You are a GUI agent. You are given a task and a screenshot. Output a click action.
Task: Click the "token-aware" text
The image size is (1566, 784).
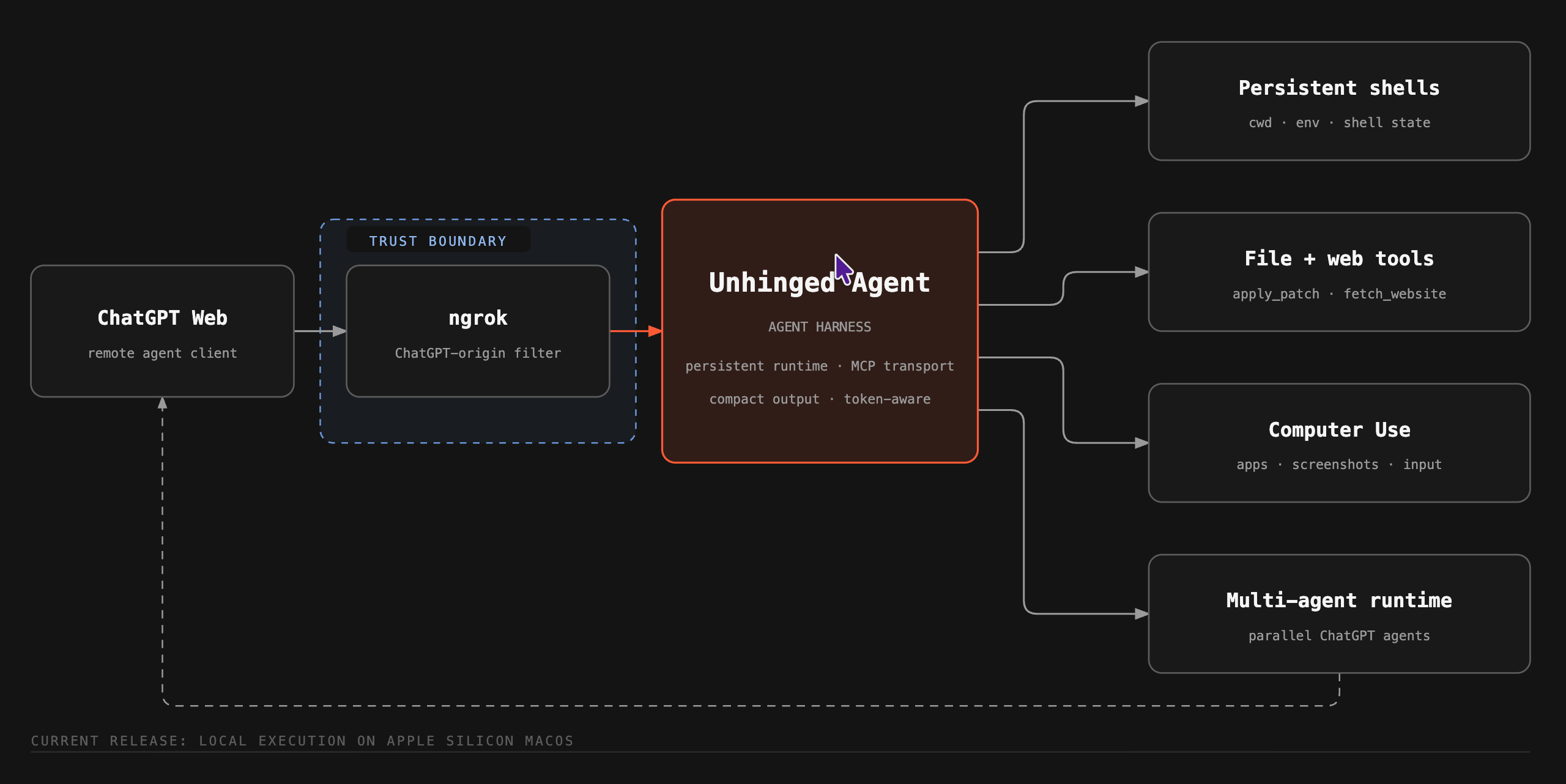click(887, 399)
